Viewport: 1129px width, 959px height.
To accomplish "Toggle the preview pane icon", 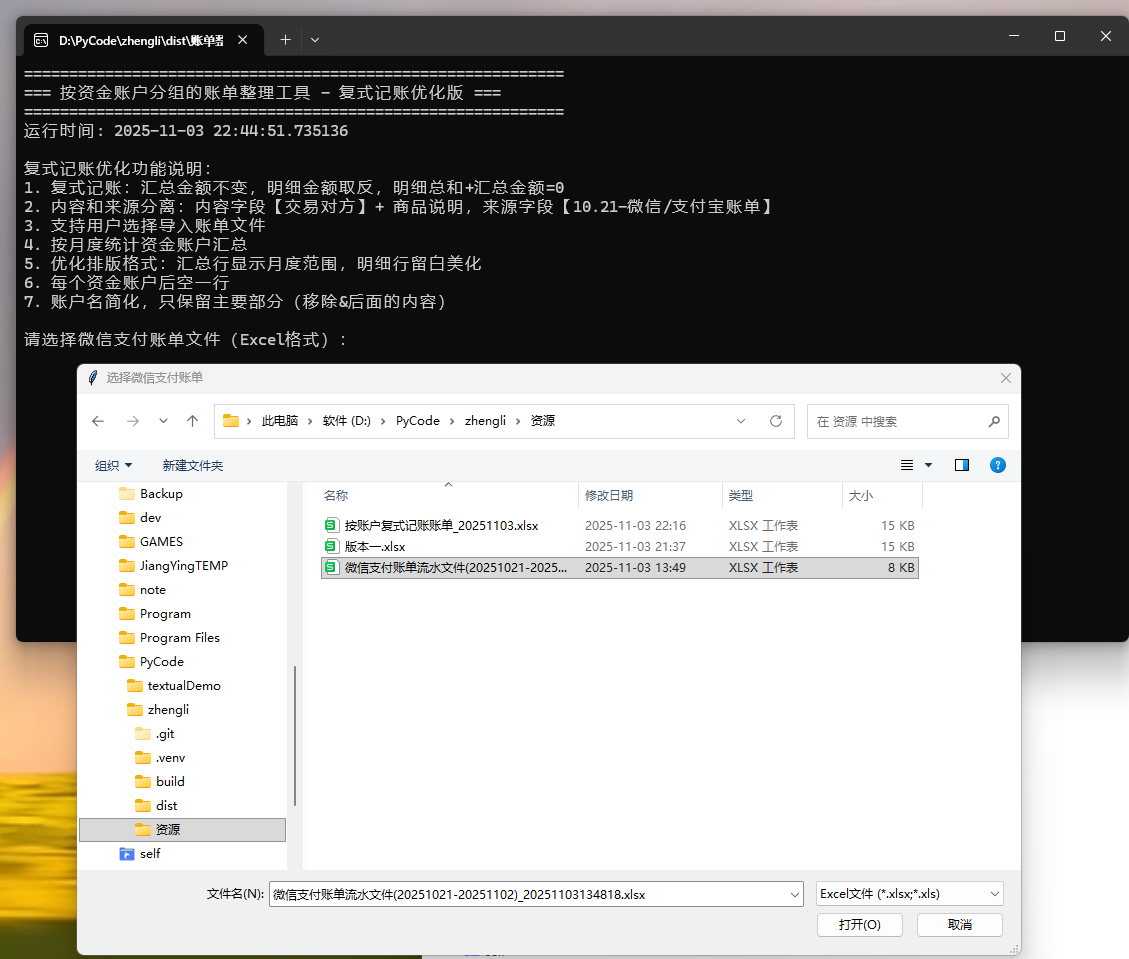I will click(962, 465).
